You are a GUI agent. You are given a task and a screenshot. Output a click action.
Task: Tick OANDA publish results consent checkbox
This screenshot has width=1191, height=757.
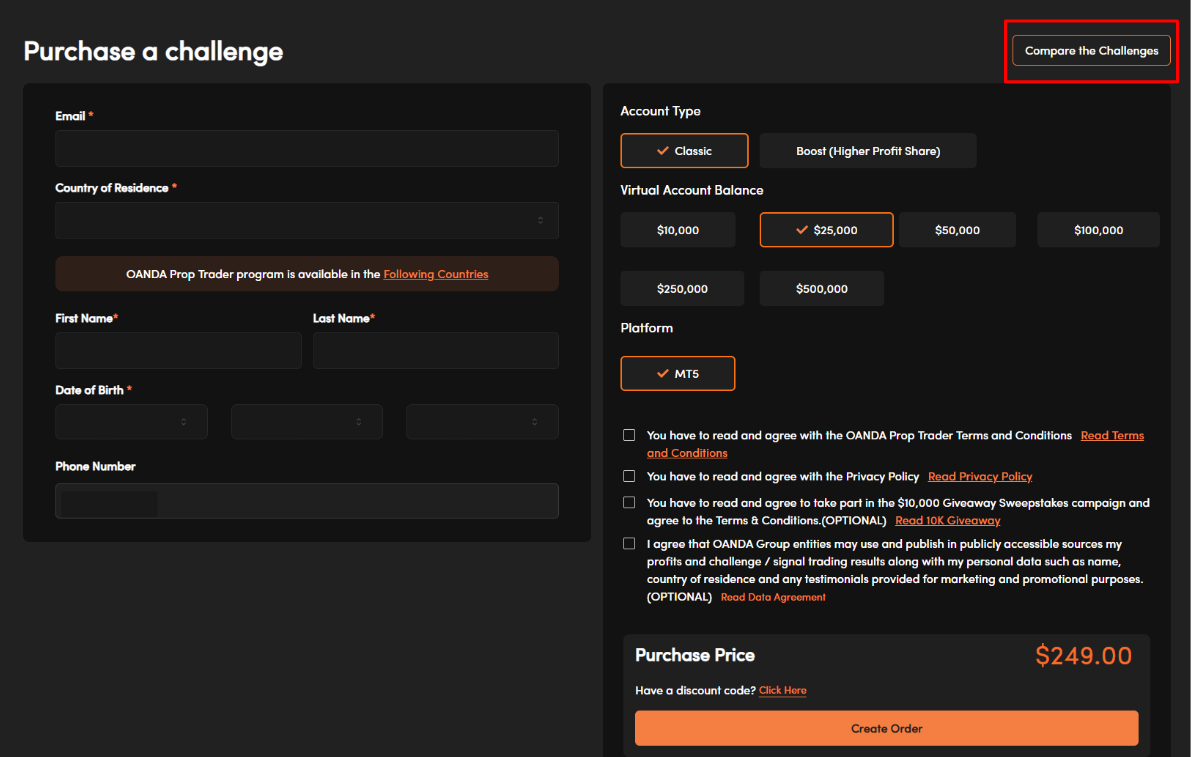point(629,544)
